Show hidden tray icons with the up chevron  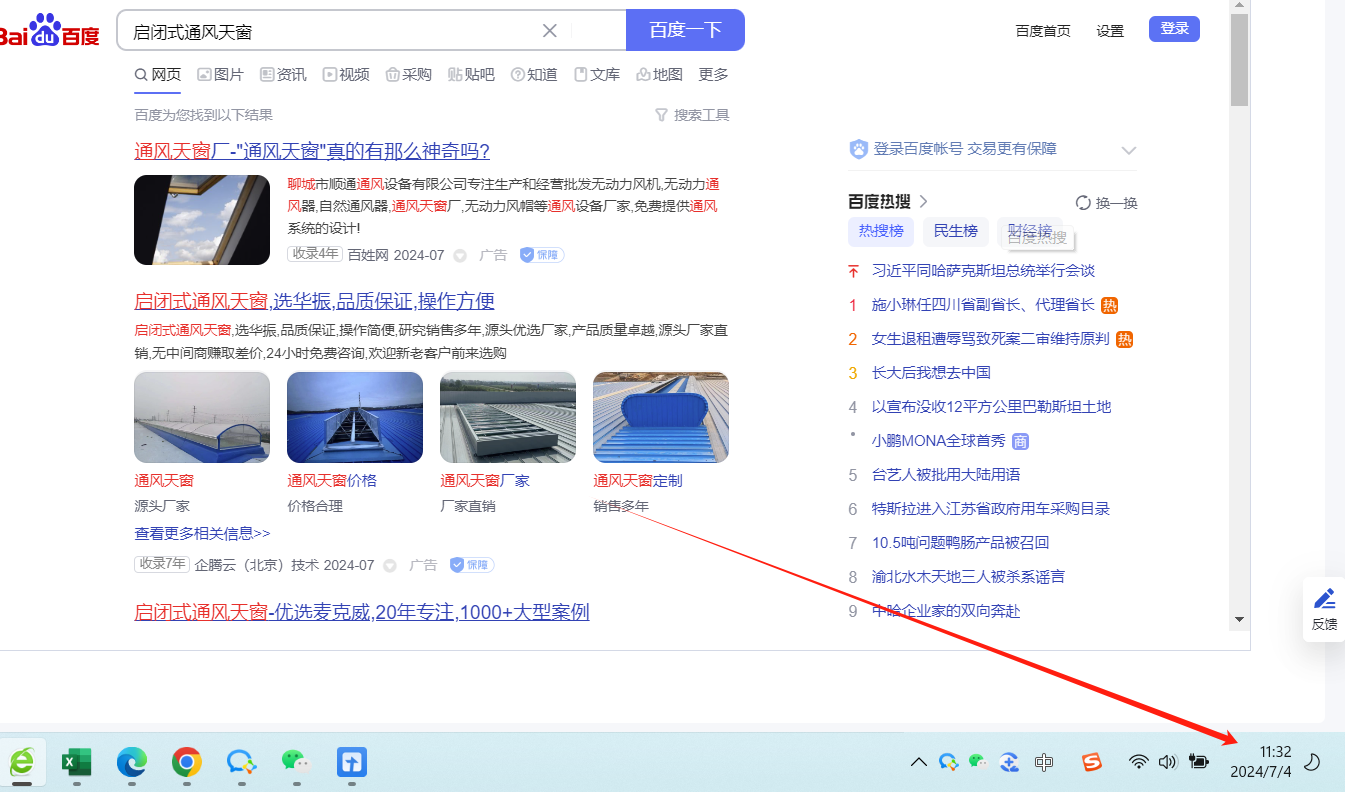tap(918, 762)
